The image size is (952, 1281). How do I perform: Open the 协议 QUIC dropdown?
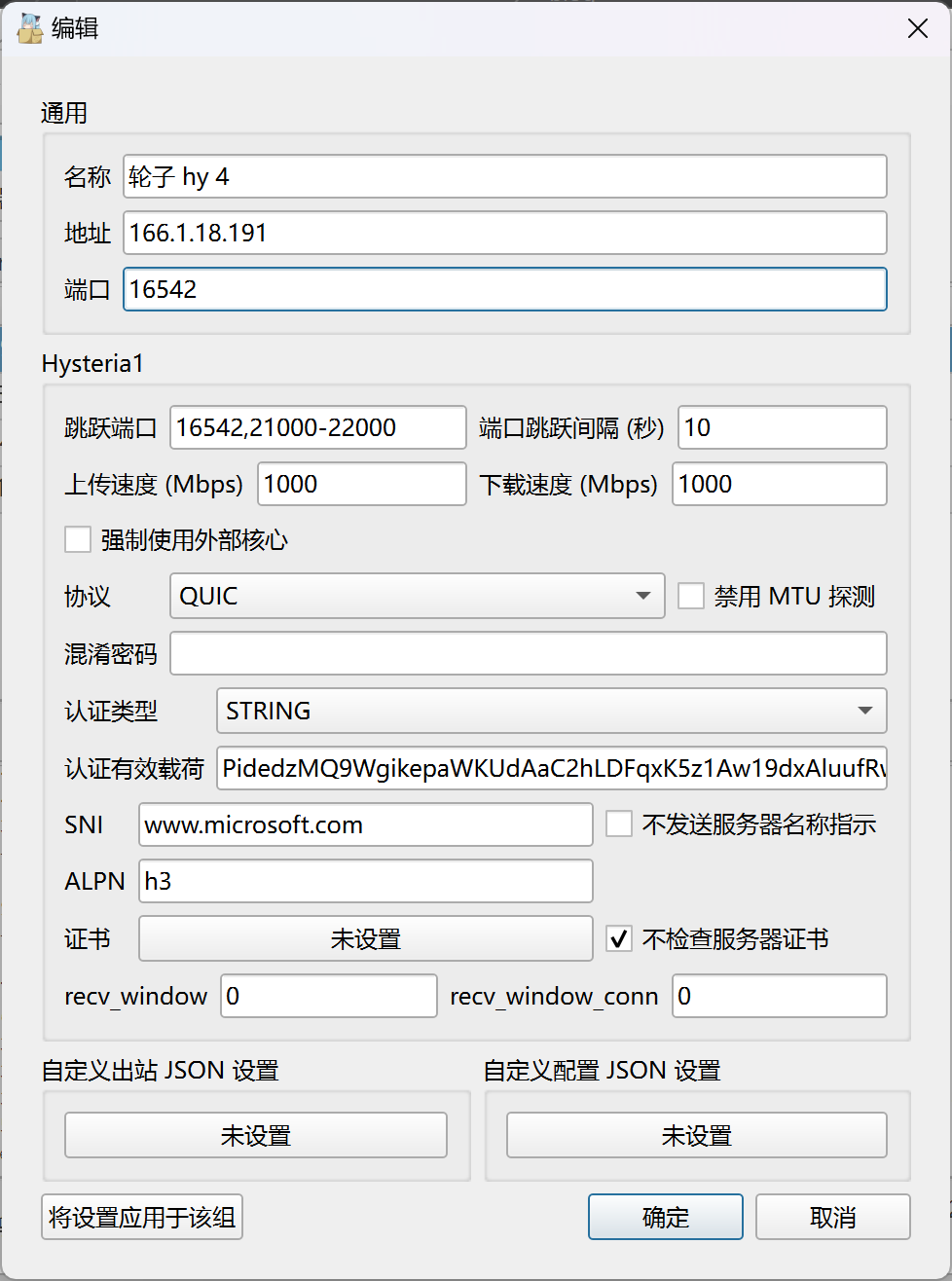click(417, 596)
